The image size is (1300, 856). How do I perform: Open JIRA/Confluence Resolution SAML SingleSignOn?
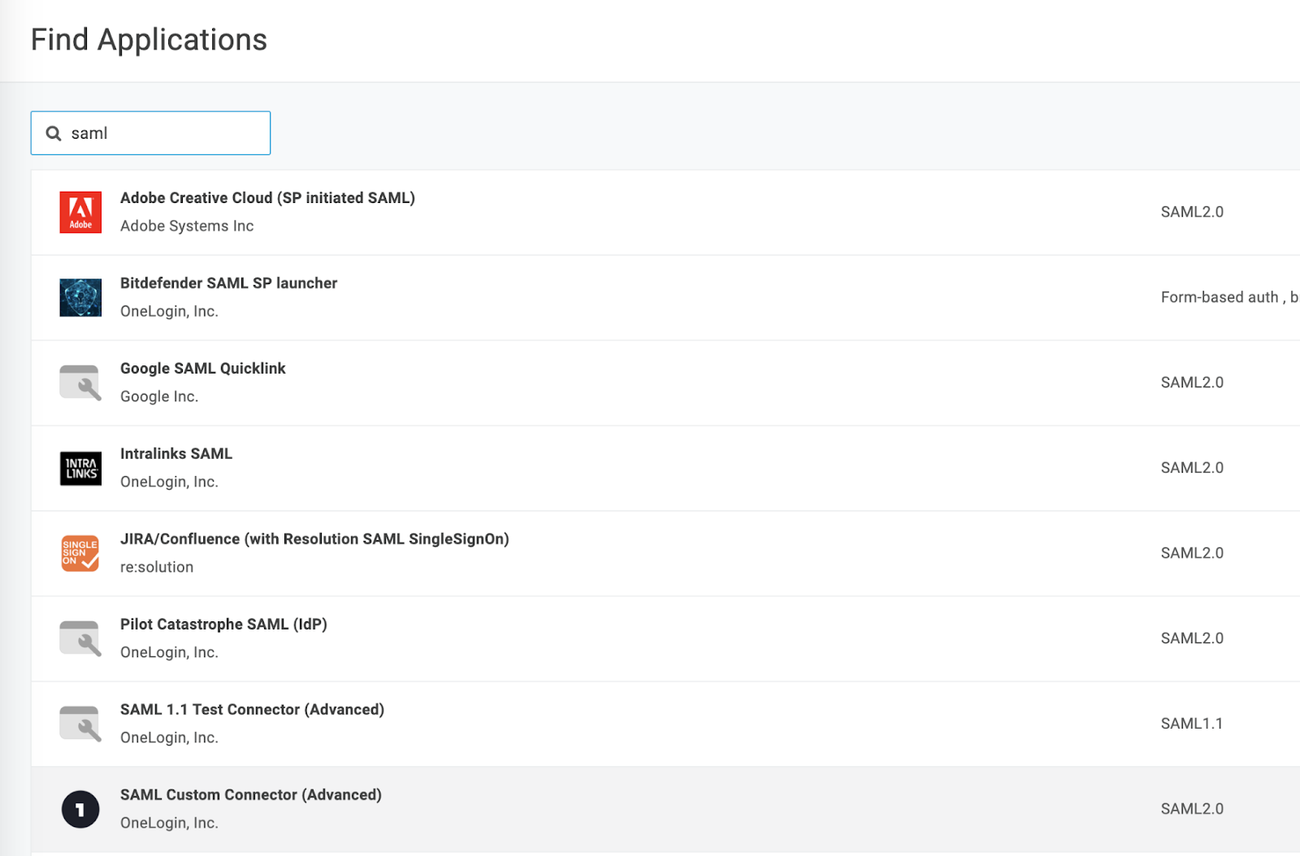click(314, 539)
